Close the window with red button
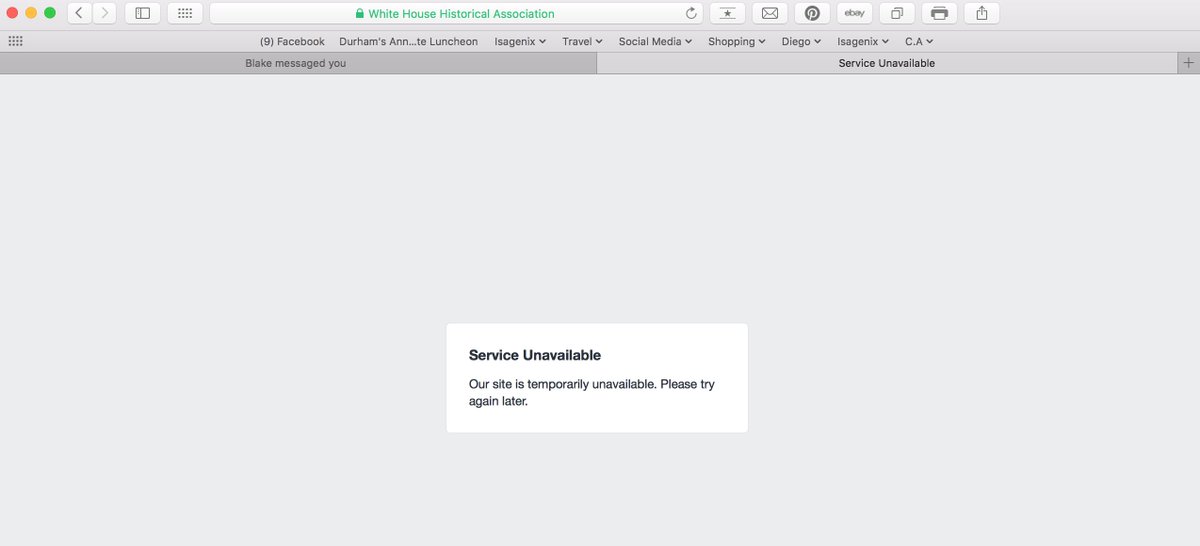 [x=12, y=13]
